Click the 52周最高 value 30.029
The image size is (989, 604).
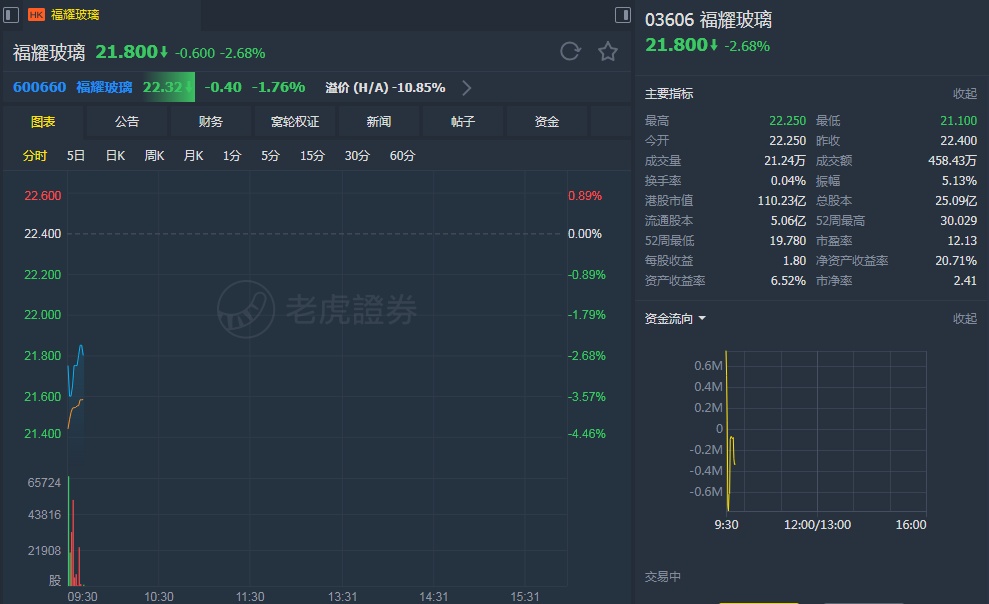(958, 221)
